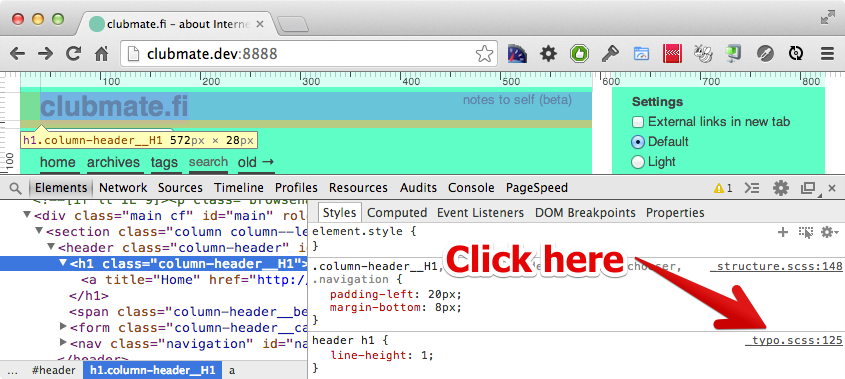Screen dimensions: 845x379
Task: Collapse the section column node
Action: point(39,231)
